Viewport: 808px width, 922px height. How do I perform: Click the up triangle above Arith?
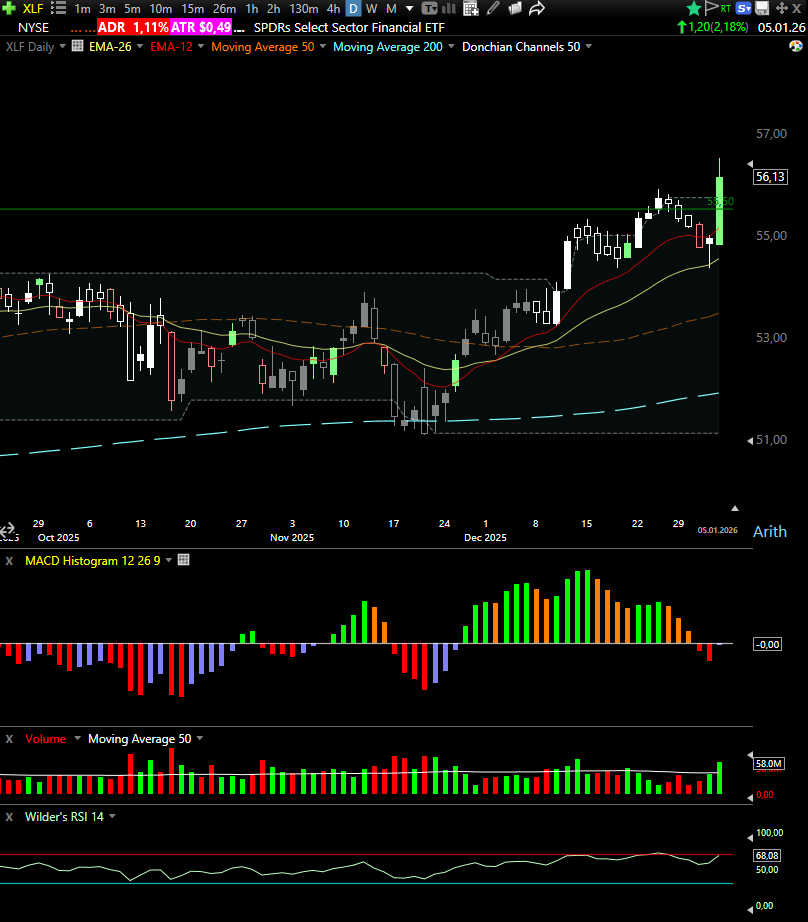(x=734, y=508)
